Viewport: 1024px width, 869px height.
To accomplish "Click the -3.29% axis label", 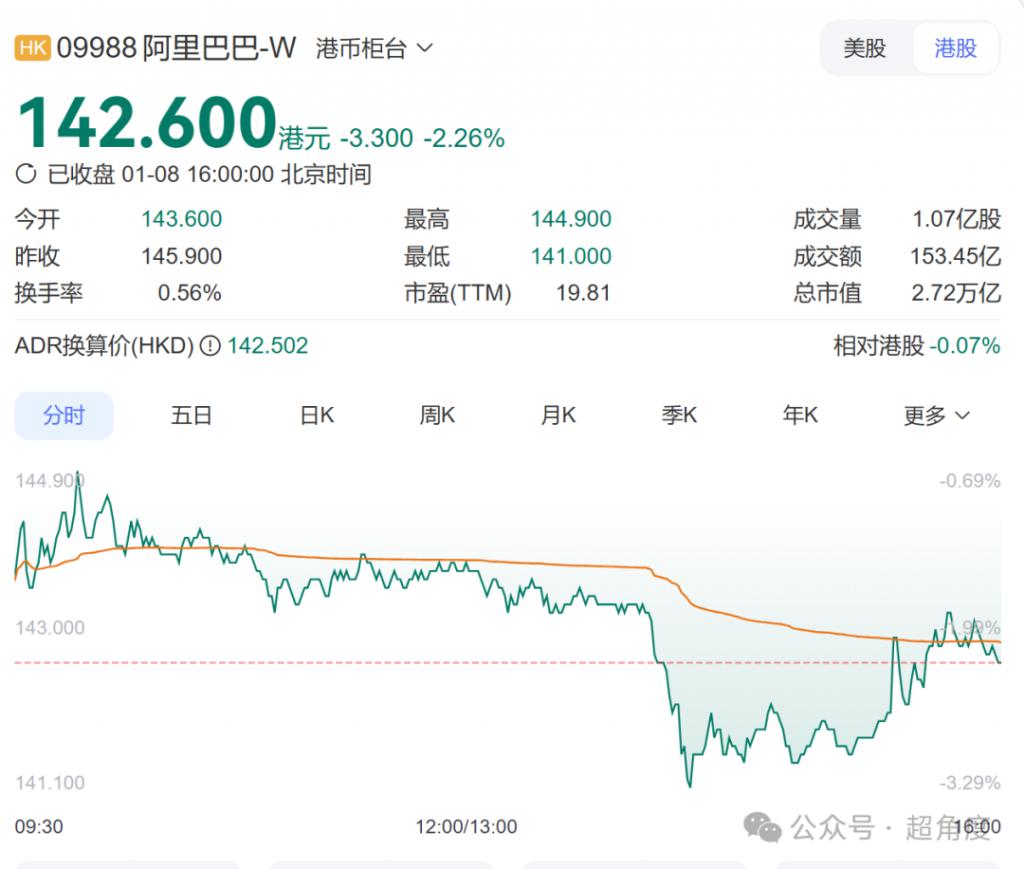I will [970, 783].
